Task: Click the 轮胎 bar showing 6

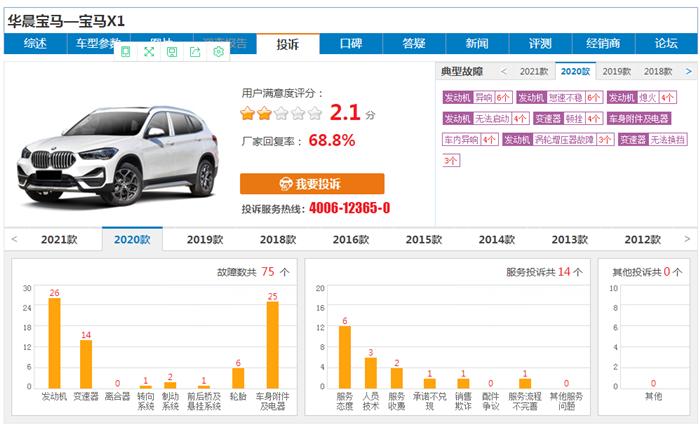Action: click(x=238, y=378)
